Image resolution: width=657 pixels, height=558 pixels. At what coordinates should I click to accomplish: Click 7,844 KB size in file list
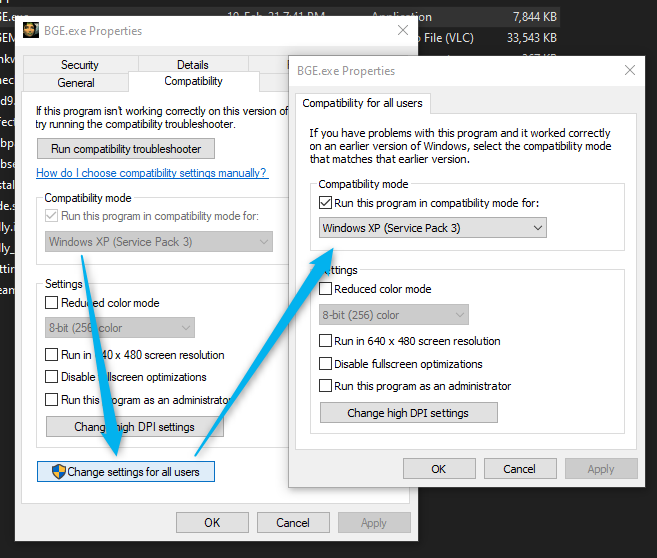pyautogui.click(x=535, y=17)
